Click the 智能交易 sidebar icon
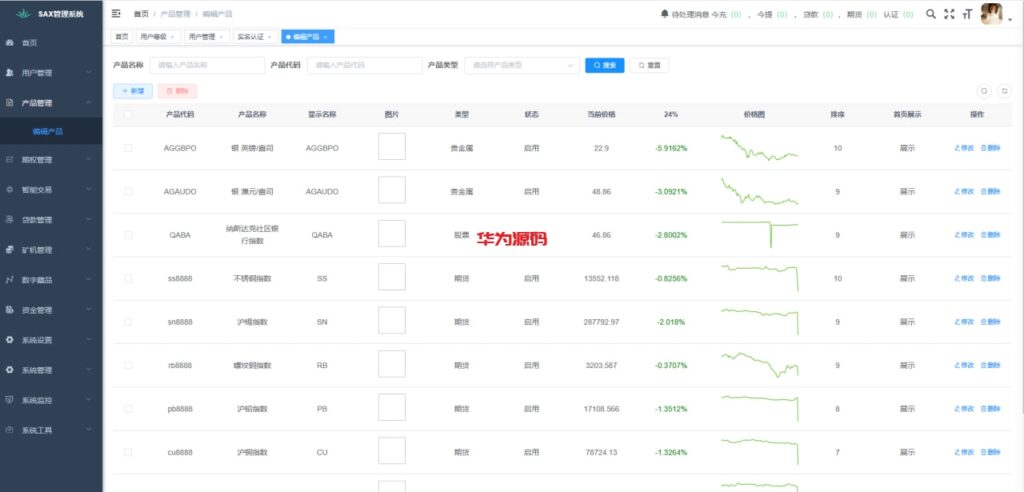Viewport: 1024px width, 492px height. [9, 190]
